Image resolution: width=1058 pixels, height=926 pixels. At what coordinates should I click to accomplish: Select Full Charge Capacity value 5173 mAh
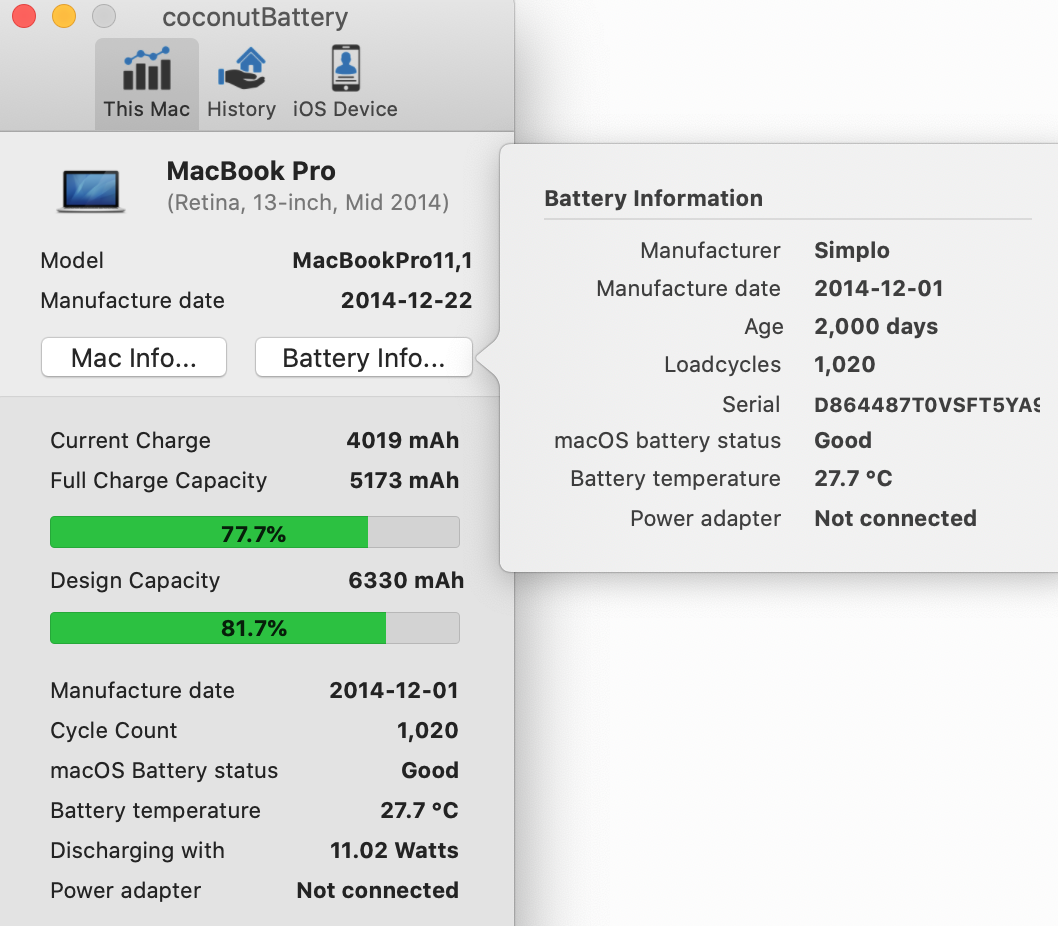click(404, 480)
